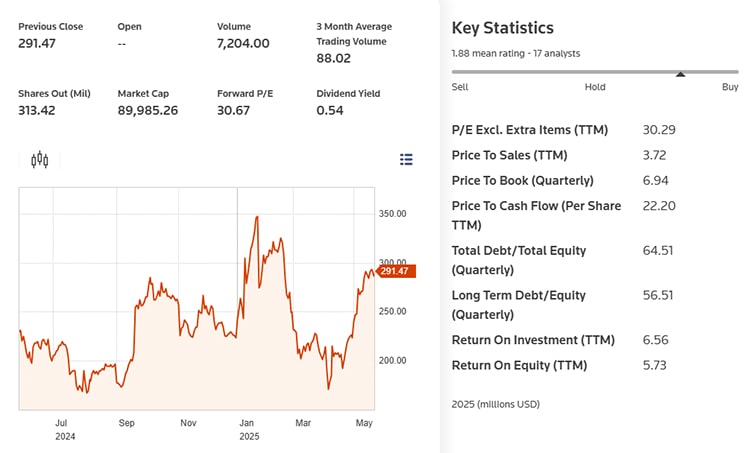Click the Sell end of rating scale
750x453 pixels.
(461, 87)
